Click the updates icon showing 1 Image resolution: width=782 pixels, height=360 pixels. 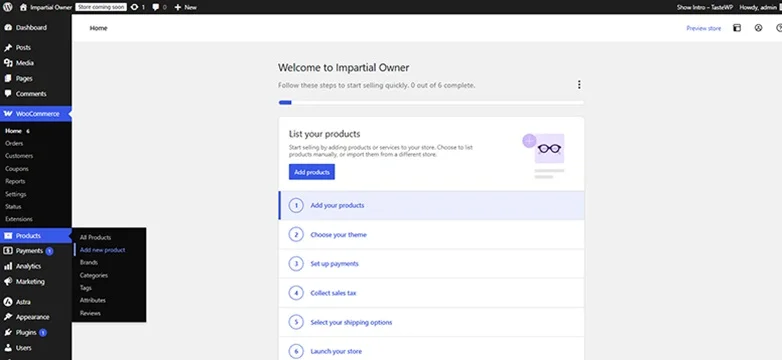coord(134,7)
